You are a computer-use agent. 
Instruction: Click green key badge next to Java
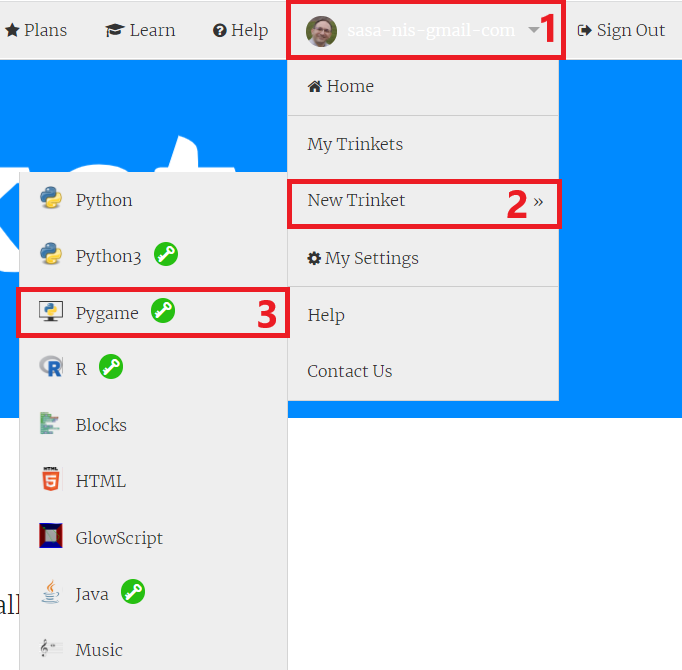[133, 592]
